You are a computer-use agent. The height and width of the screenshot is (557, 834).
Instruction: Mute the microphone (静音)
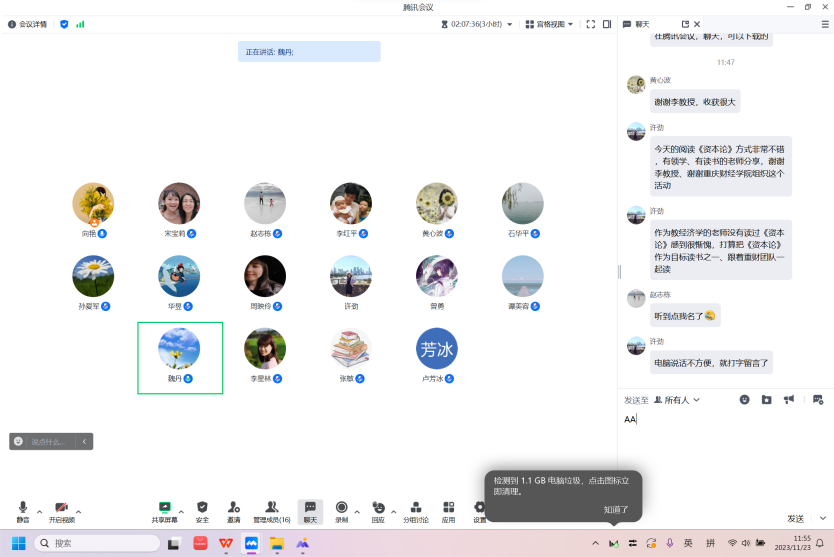[x=22, y=508]
